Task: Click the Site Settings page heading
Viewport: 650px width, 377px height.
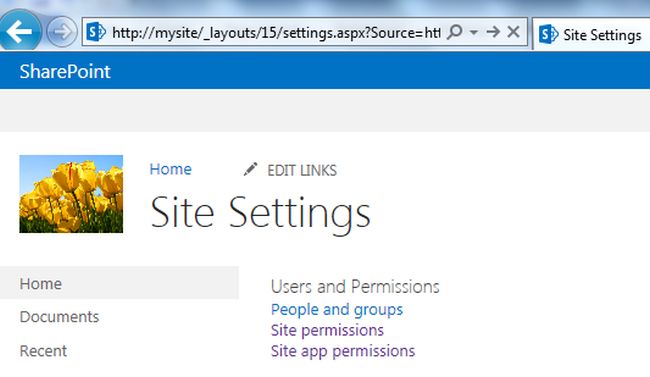Action: (260, 214)
